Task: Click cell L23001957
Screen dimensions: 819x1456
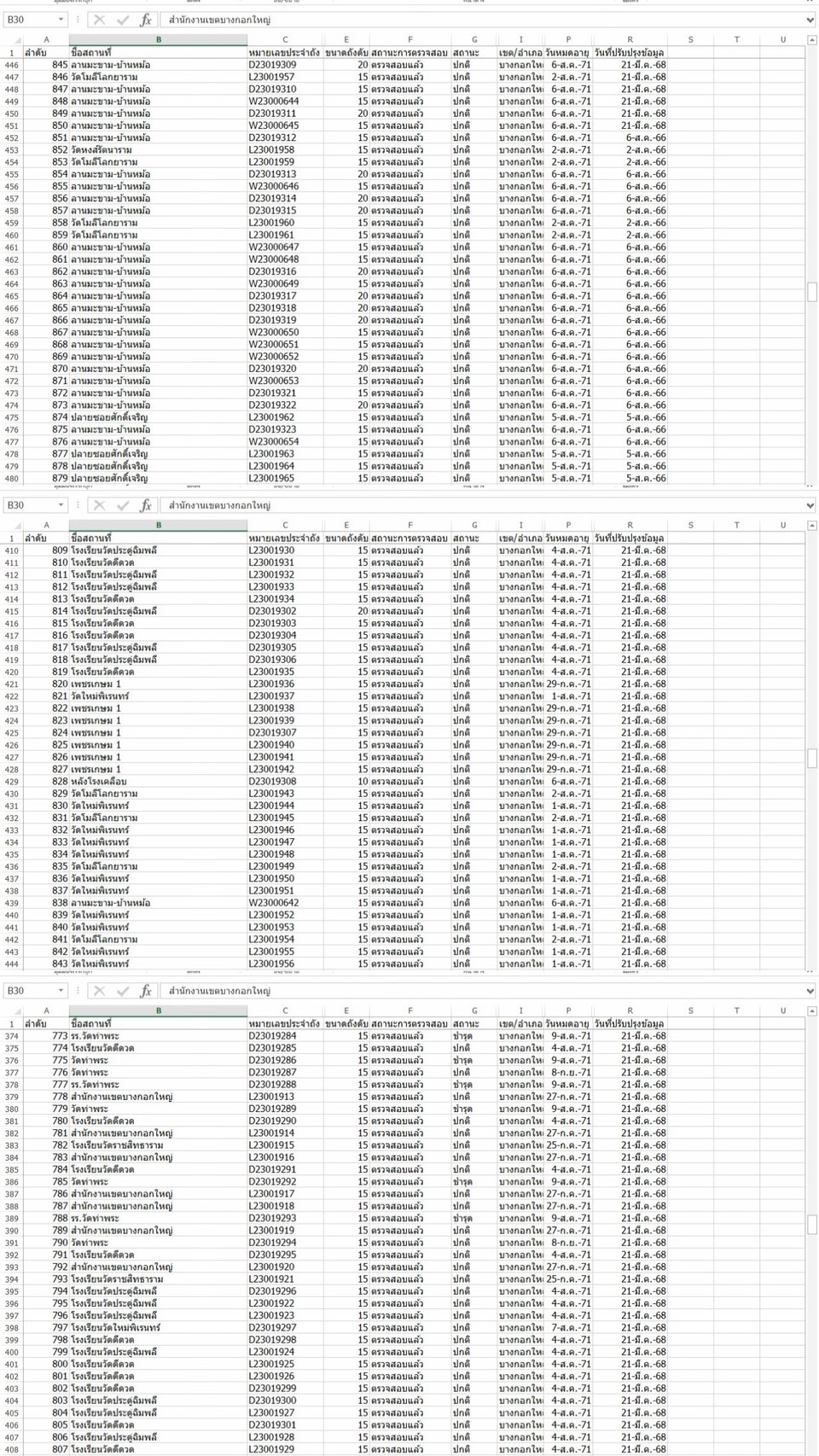Action: pyautogui.click(x=285, y=77)
